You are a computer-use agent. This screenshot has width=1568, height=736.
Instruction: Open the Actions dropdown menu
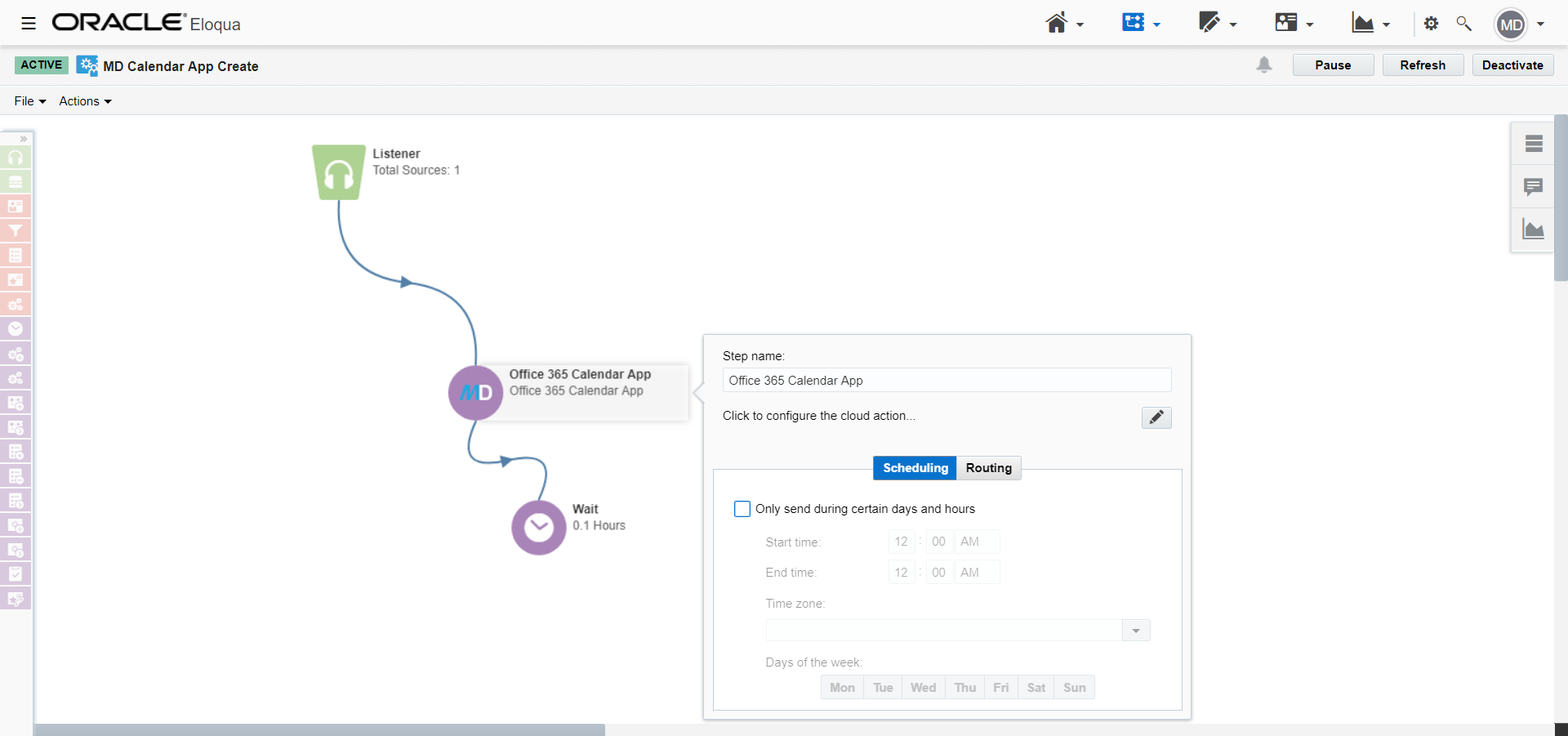85,101
